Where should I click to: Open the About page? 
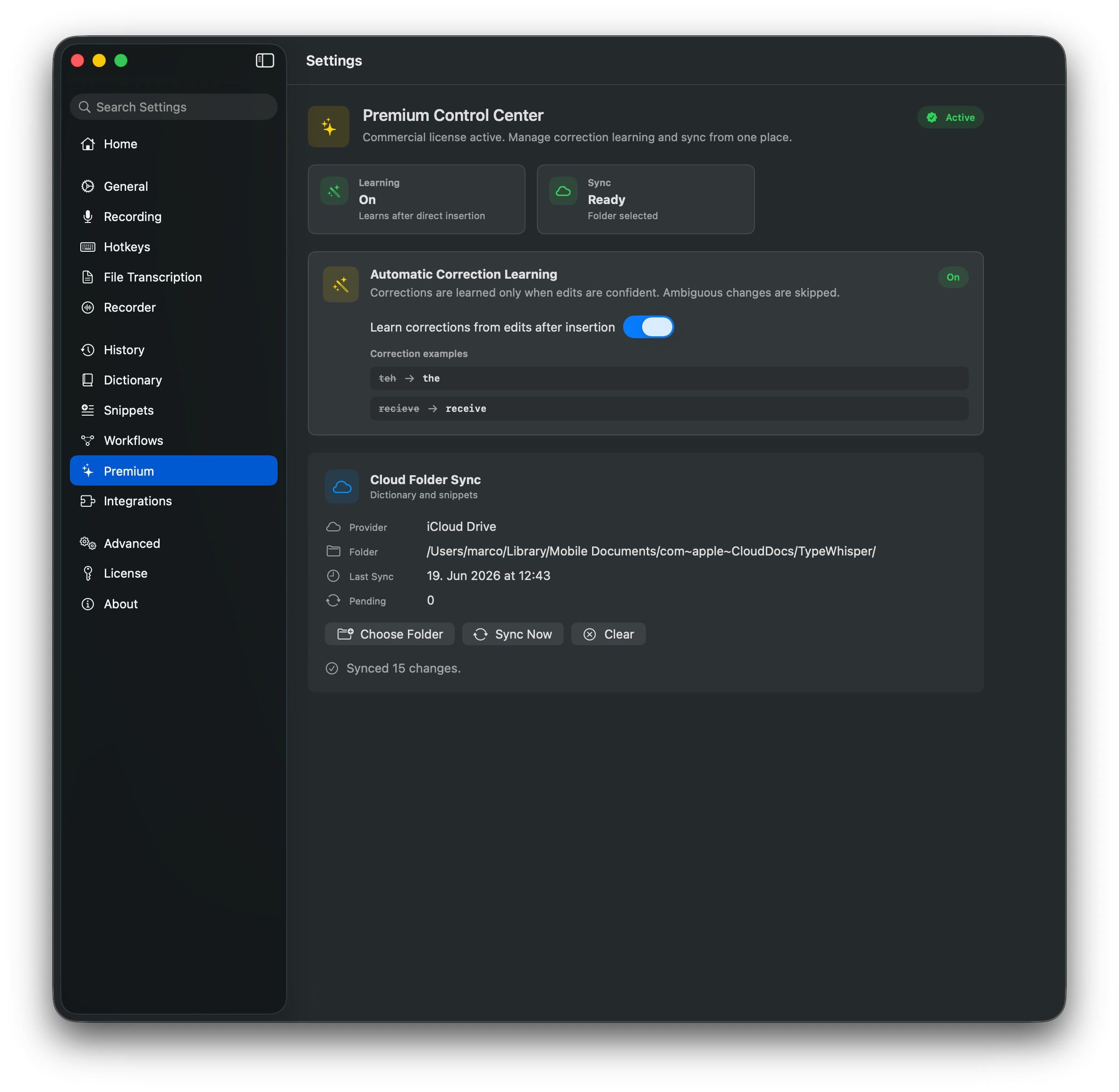[x=174, y=604]
